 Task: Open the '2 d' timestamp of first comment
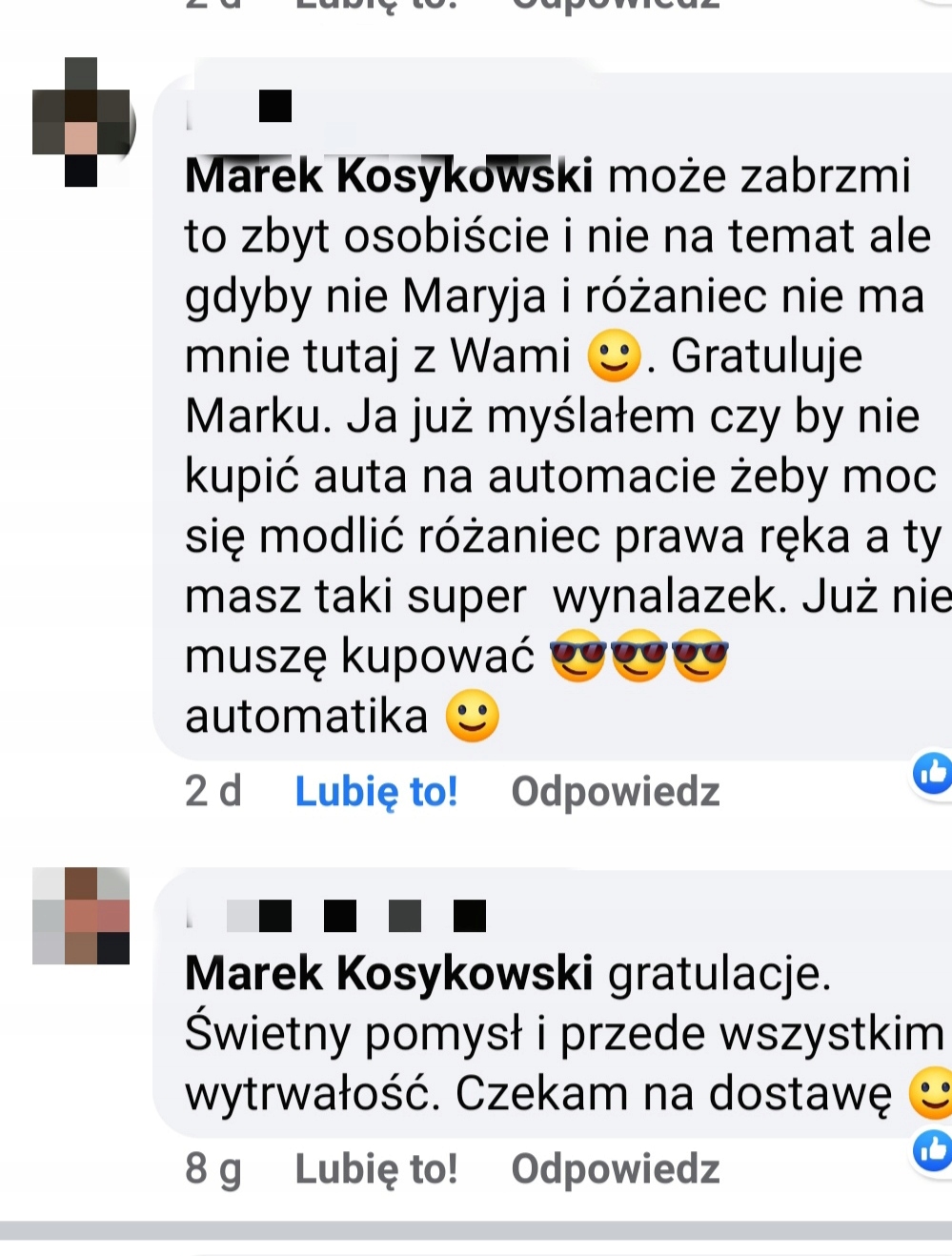(x=213, y=792)
